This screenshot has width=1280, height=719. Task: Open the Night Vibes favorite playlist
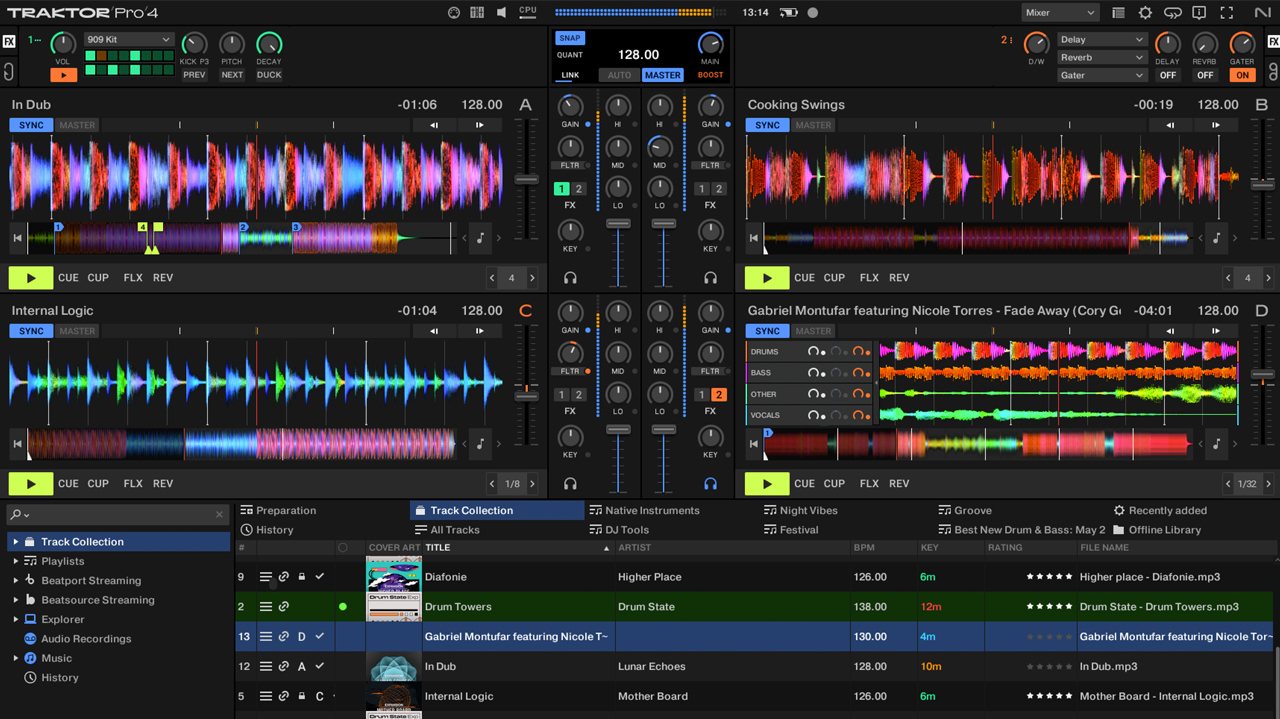pyautogui.click(x=808, y=510)
